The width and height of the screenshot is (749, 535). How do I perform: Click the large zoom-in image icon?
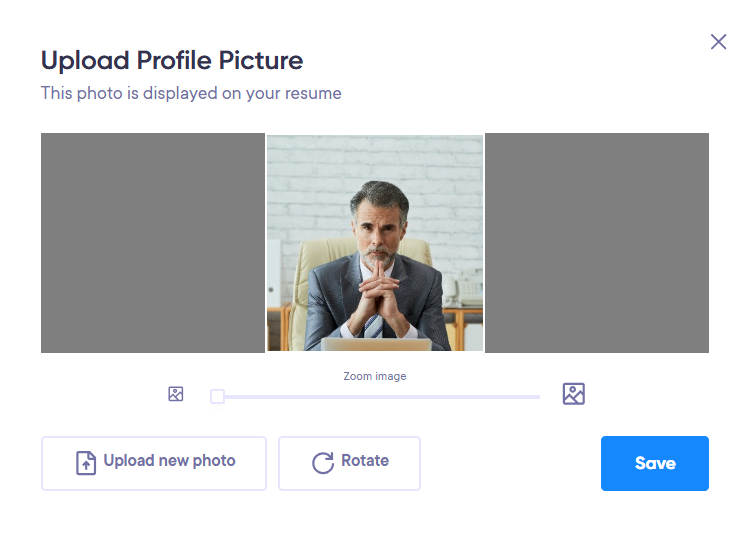(x=574, y=394)
